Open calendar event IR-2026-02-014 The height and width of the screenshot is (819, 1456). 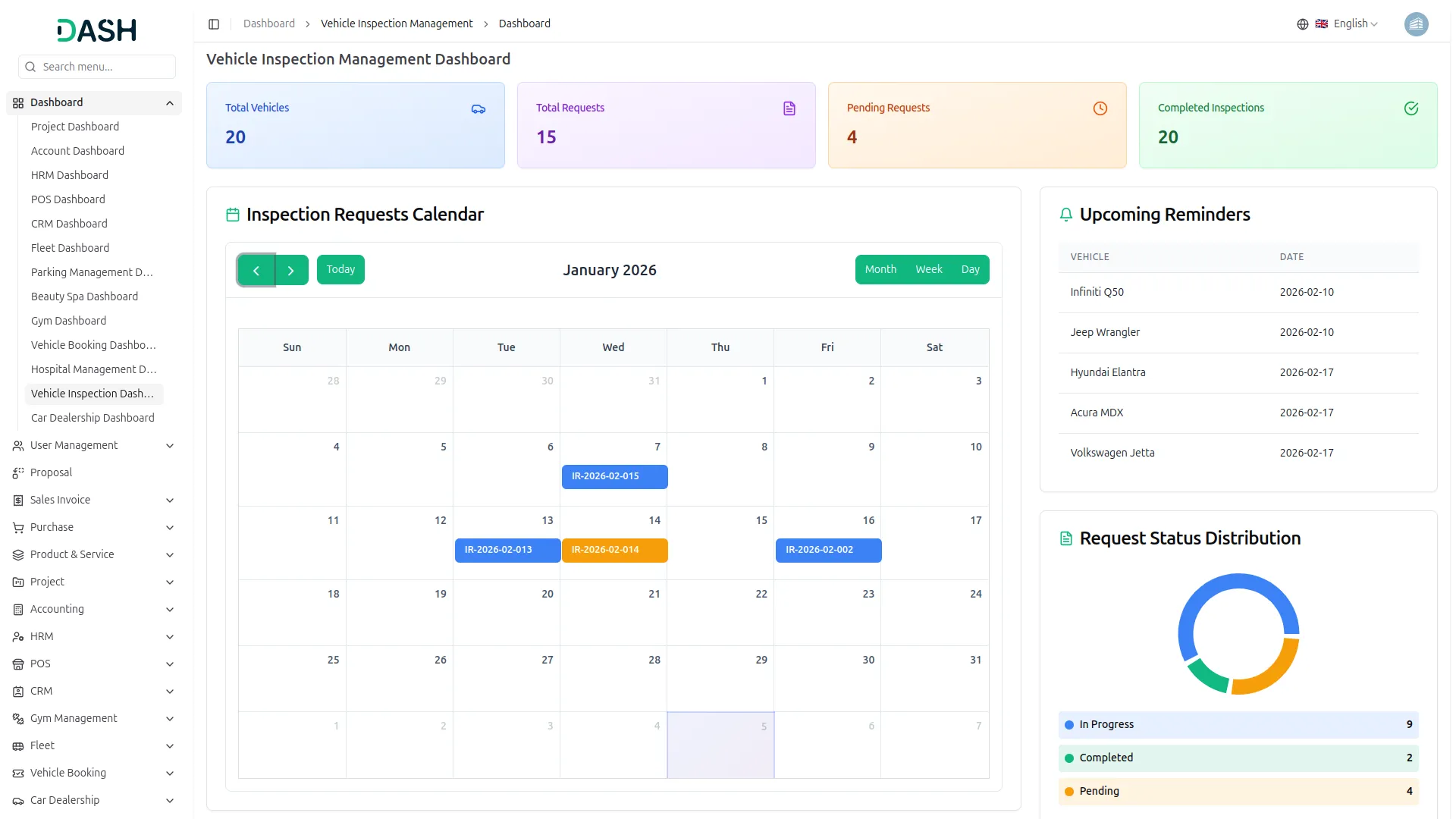point(614,551)
